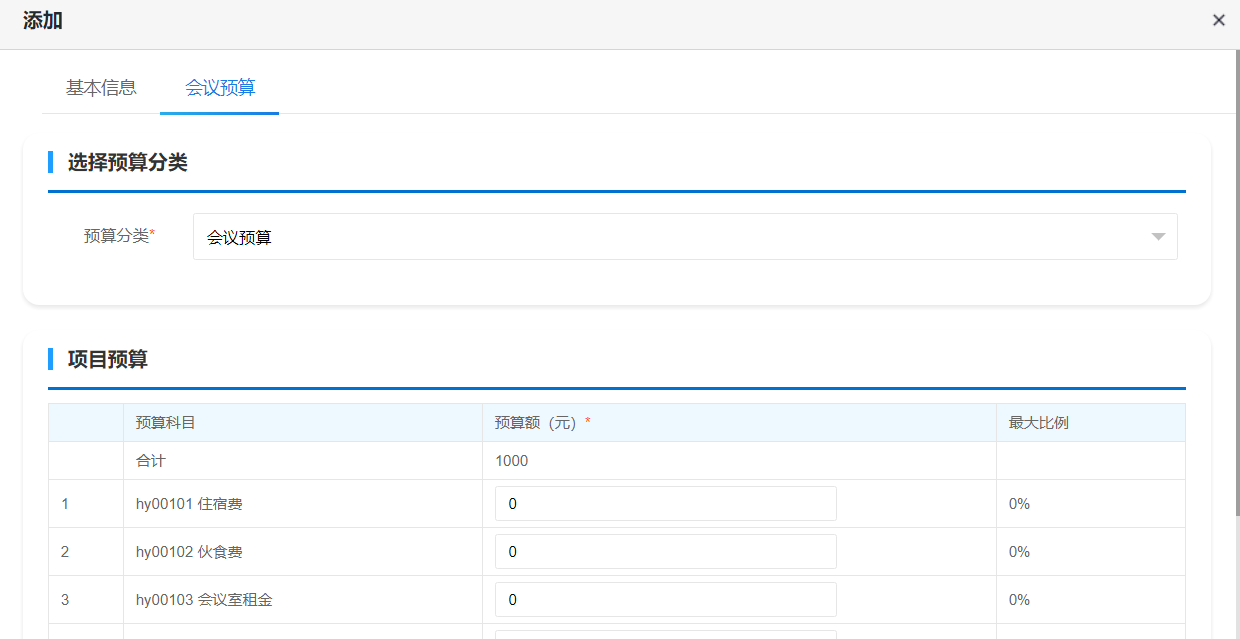Switch to the 基本信息 tab

pyautogui.click(x=101, y=88)
